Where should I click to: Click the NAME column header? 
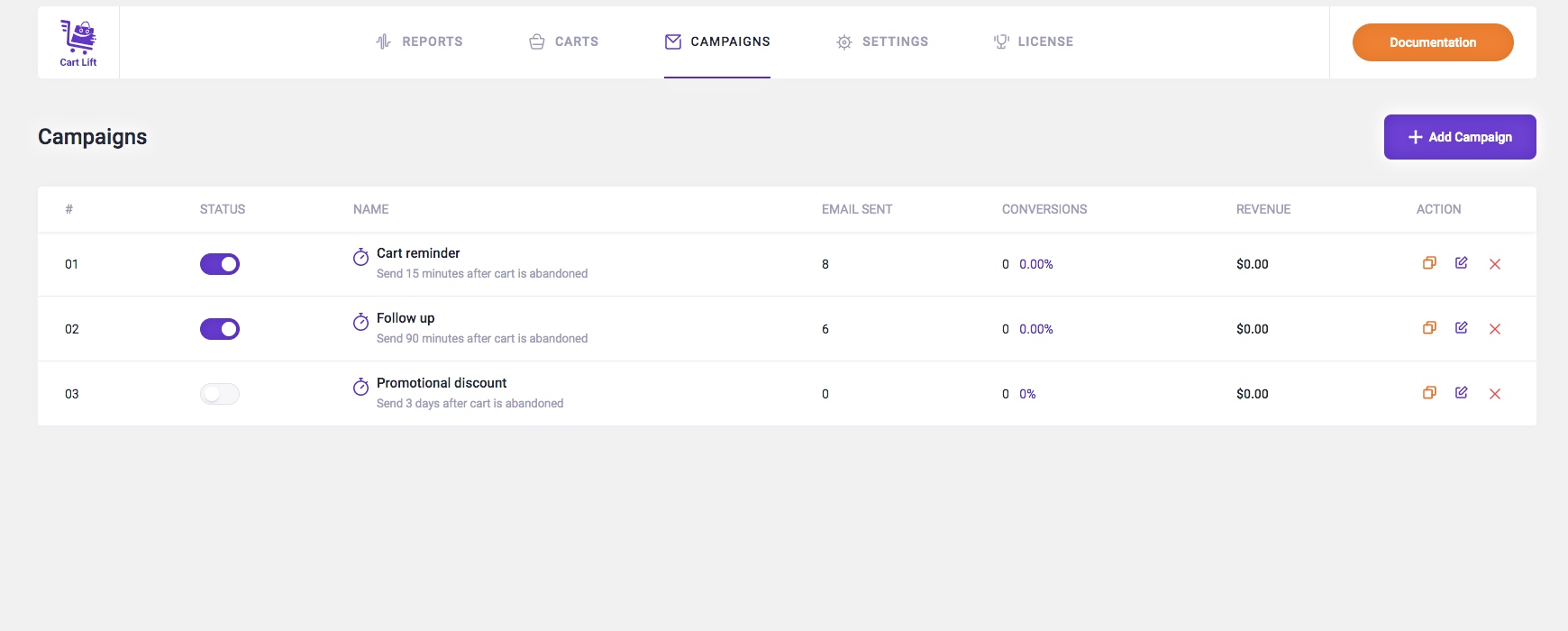[x=371, y=209]
